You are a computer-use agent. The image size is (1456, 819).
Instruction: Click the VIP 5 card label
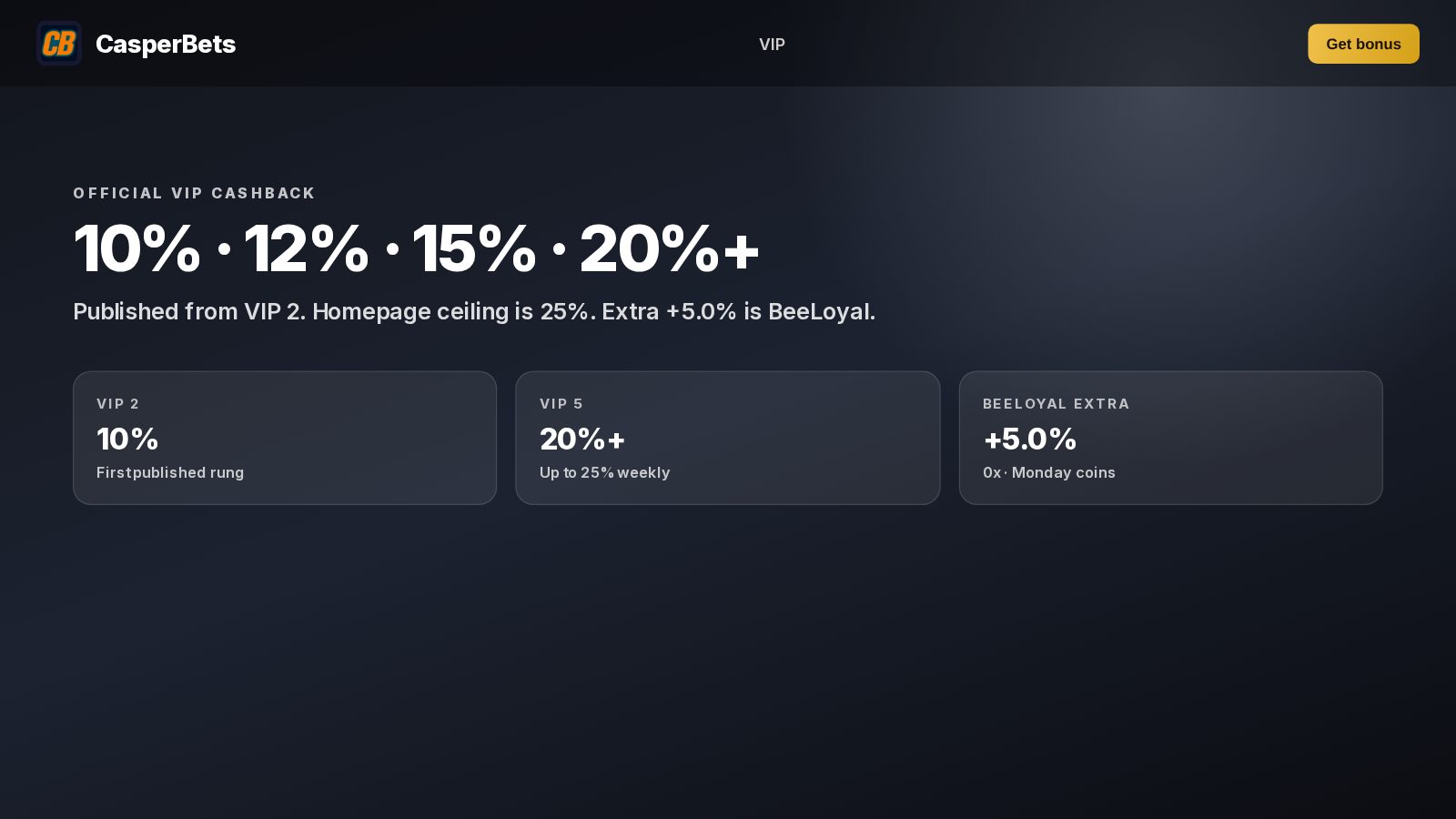[x=561, y=403]
